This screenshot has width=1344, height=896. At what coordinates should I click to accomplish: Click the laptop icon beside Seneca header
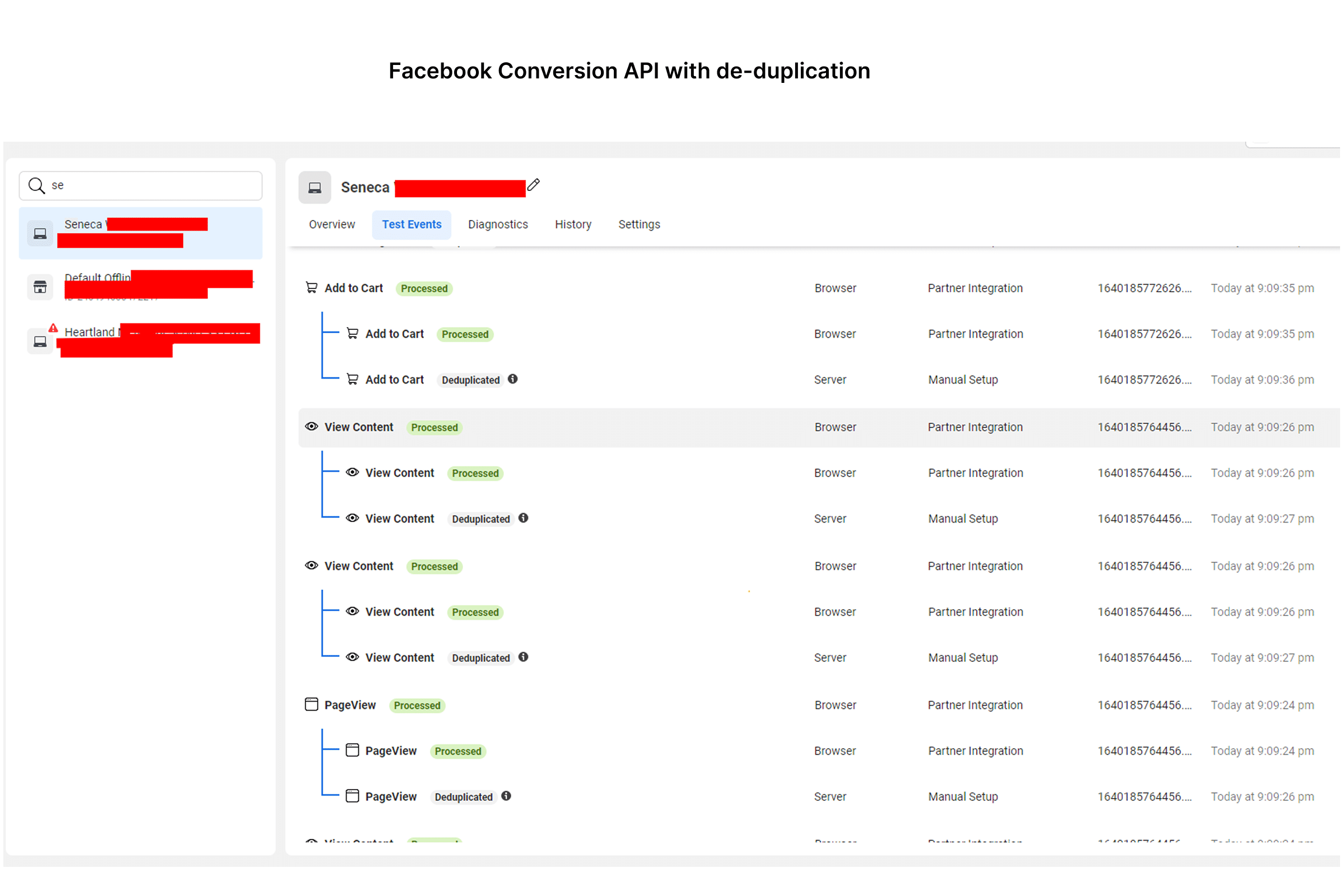point(315,188)
